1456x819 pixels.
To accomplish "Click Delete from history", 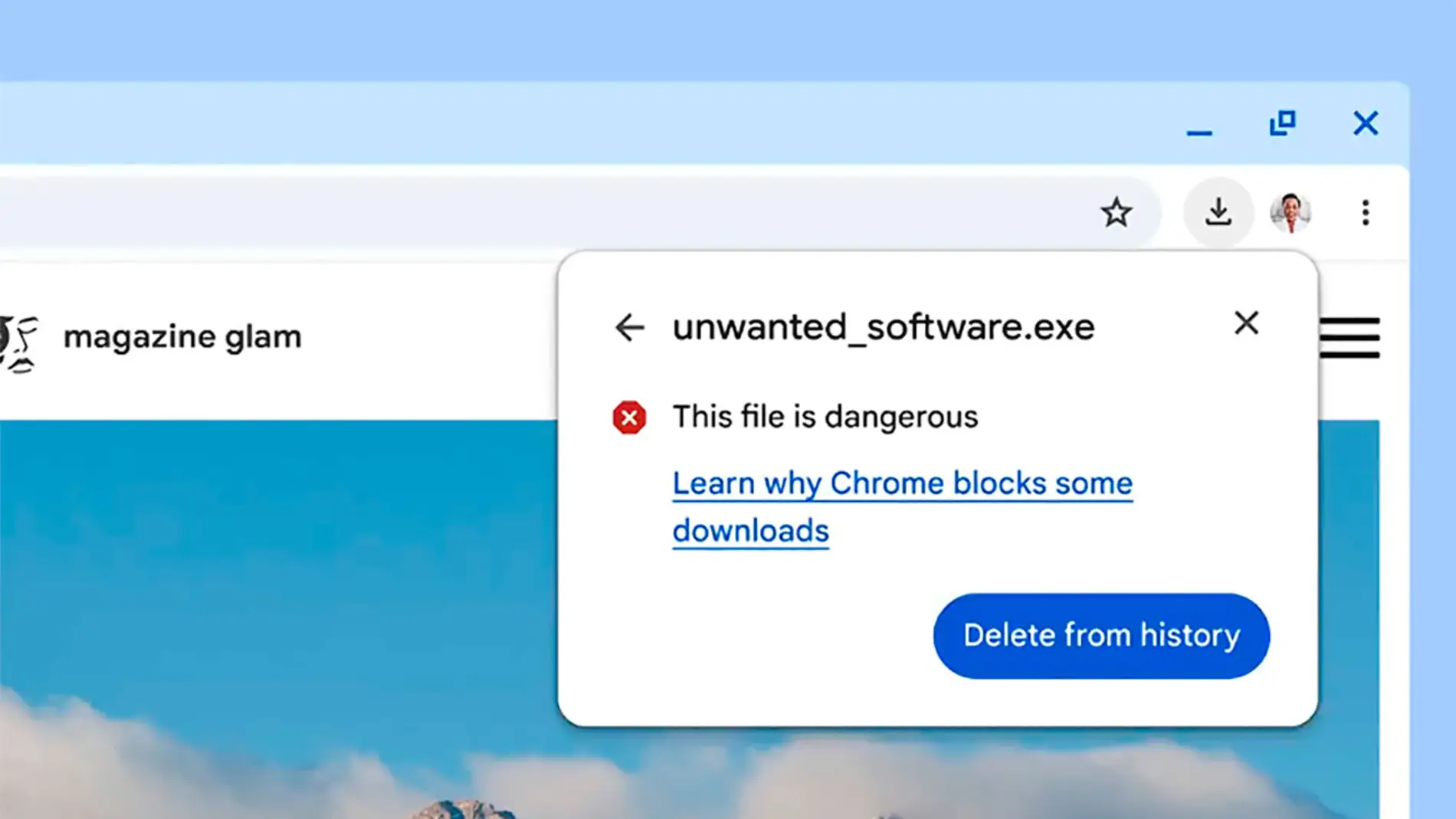I will point(1100,635).
